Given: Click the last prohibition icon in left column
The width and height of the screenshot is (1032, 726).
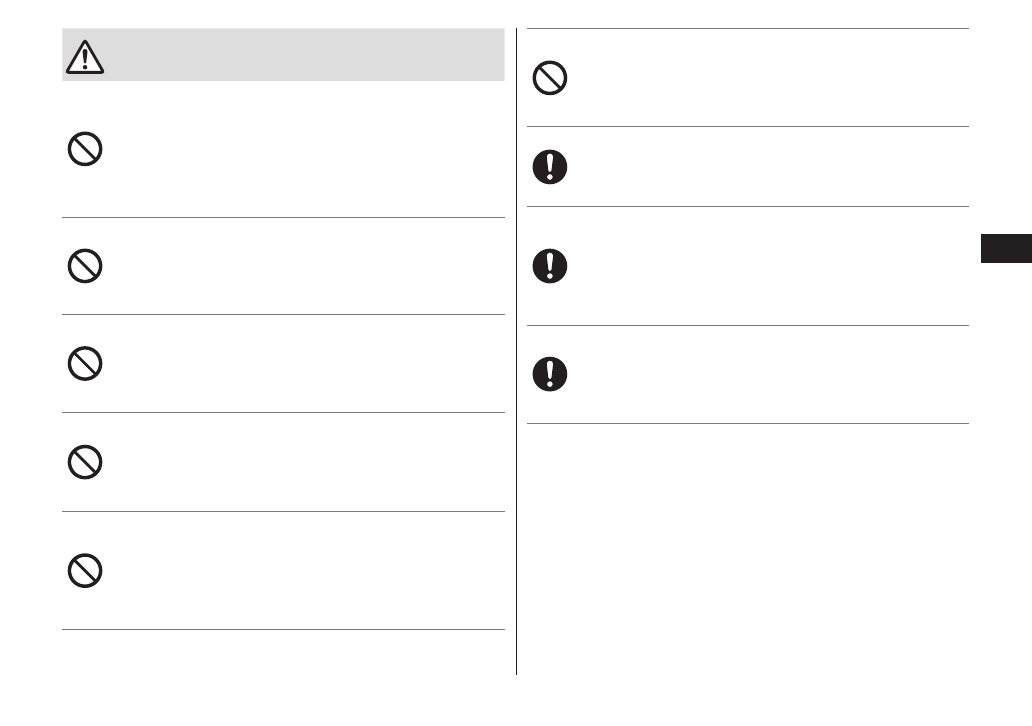Looking at the screenshot, I should pyautogui.click(x=85, y=570).
